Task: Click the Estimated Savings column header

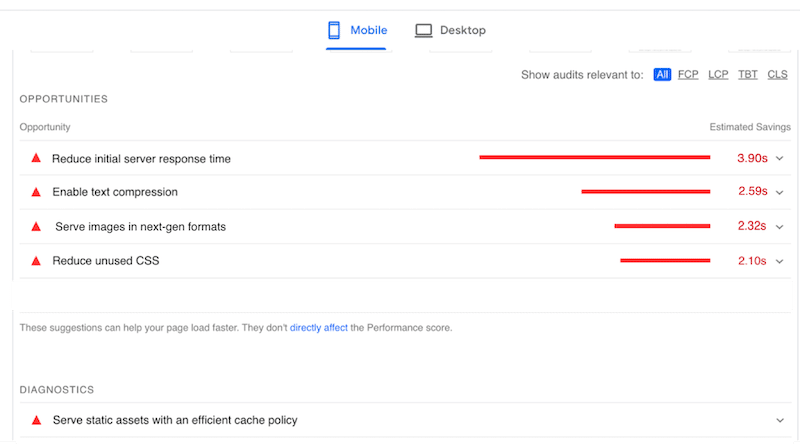Action: tap(750, 127)
